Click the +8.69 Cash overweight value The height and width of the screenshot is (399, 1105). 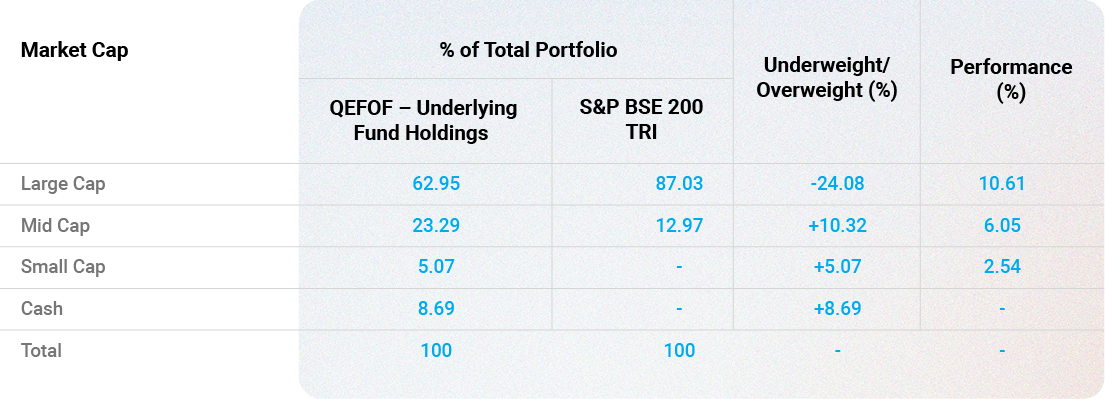tap(837, 309)
